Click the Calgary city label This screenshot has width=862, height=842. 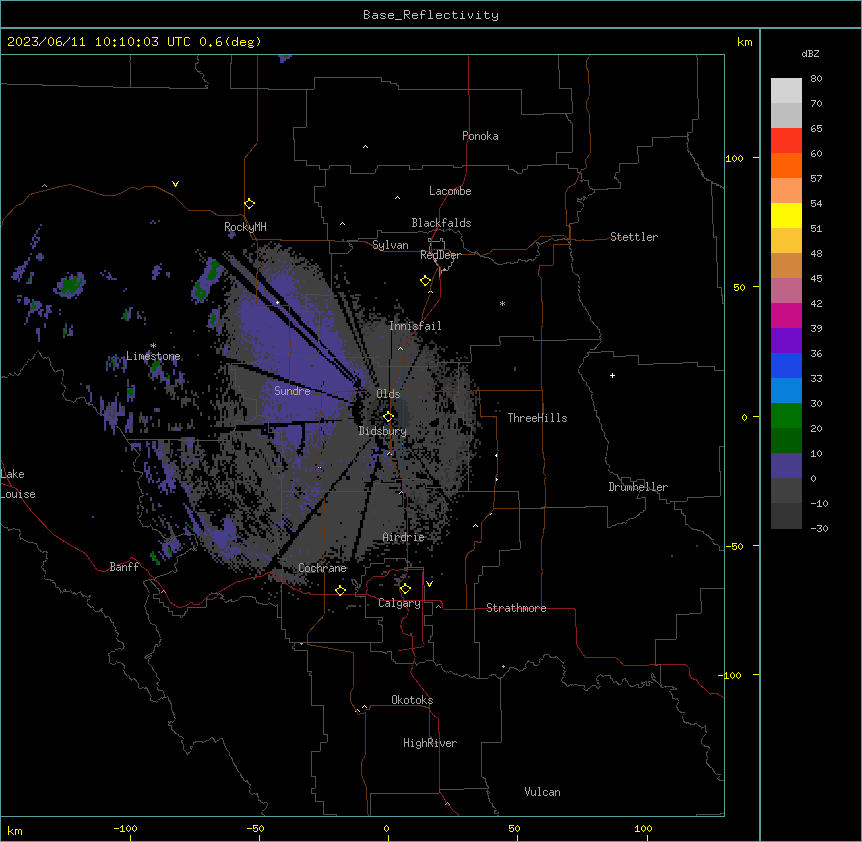(x=400, y=603)
